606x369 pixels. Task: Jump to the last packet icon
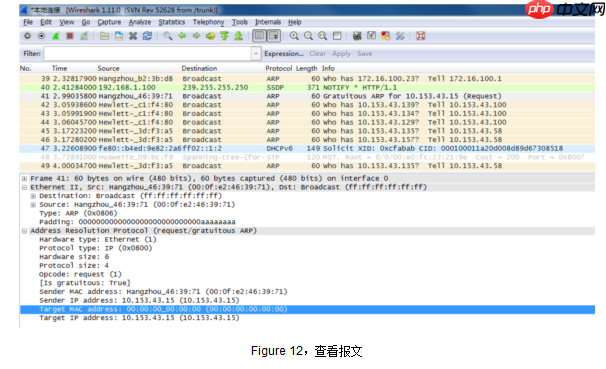point(238,36)
